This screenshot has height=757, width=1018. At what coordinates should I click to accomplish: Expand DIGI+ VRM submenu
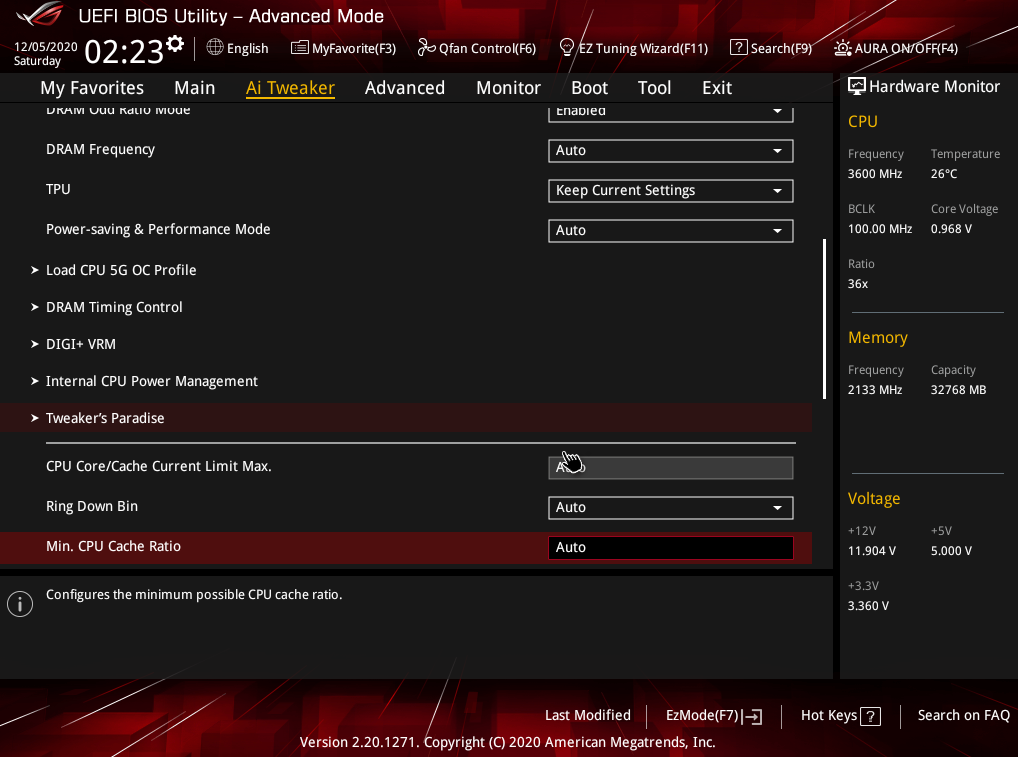pyautogui.click(x=81, y=344)
